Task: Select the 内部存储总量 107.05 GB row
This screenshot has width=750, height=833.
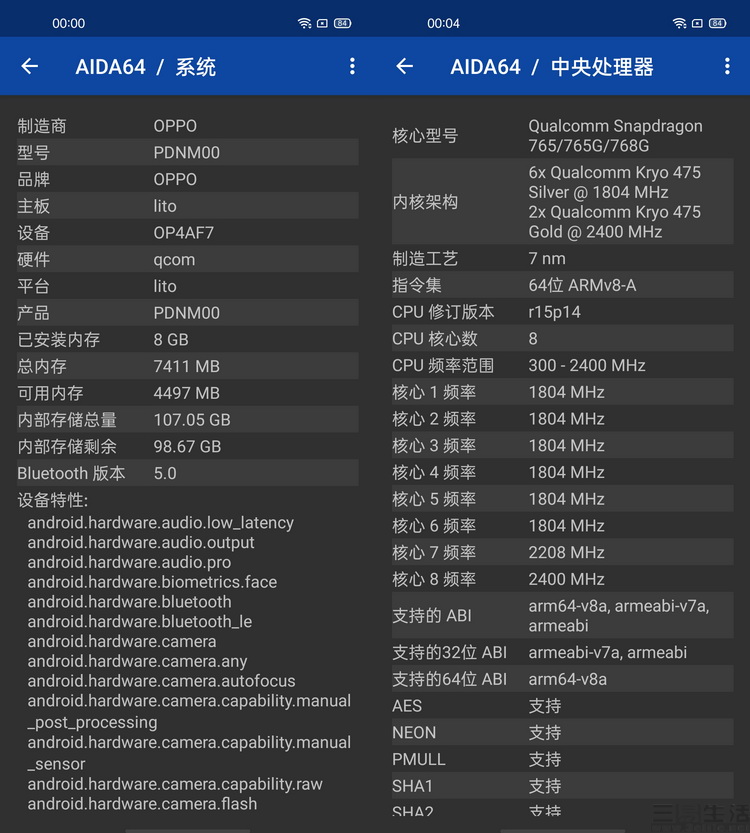Action: point(188,420)
